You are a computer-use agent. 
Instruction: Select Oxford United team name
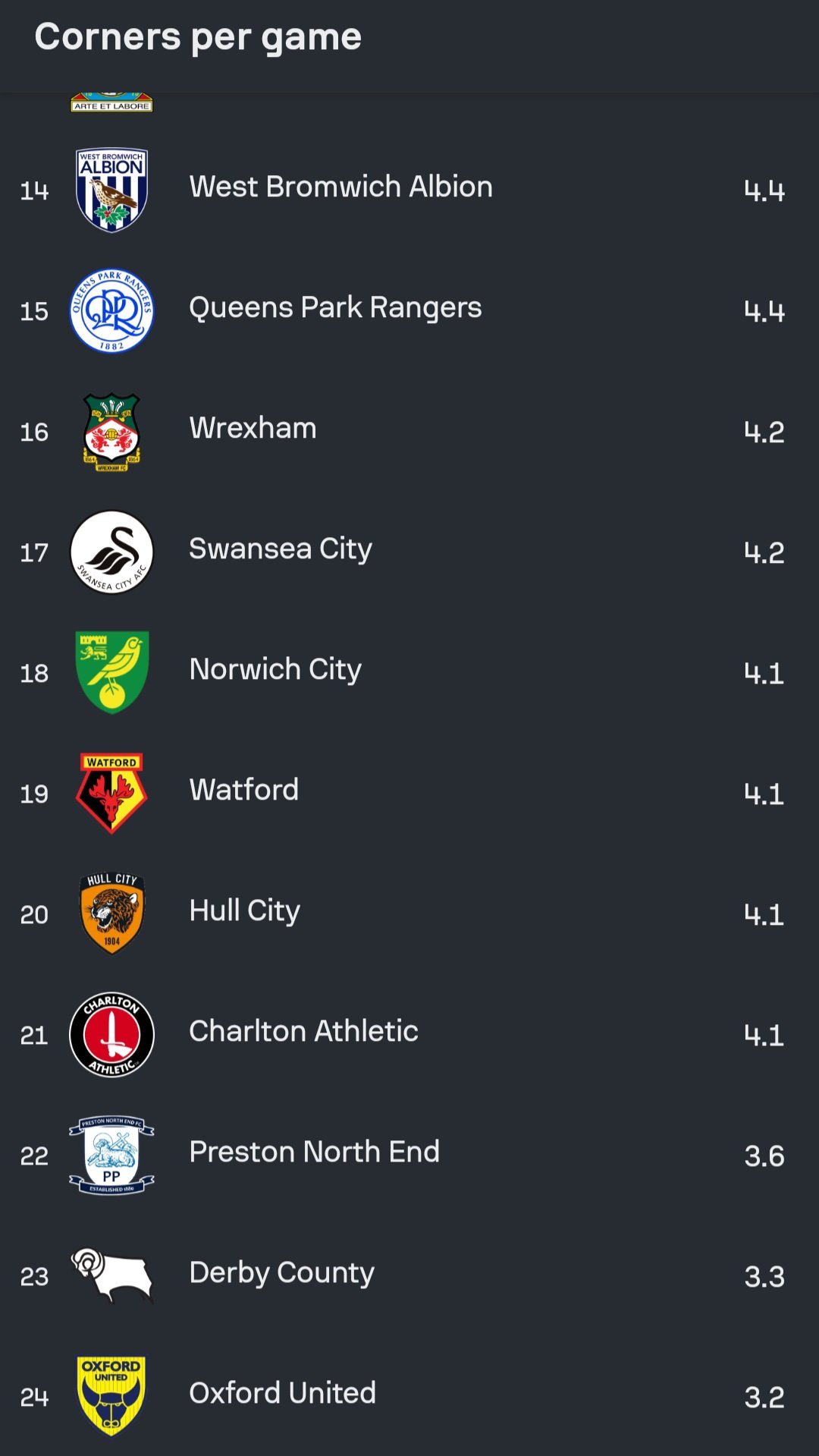point(282,1393)
